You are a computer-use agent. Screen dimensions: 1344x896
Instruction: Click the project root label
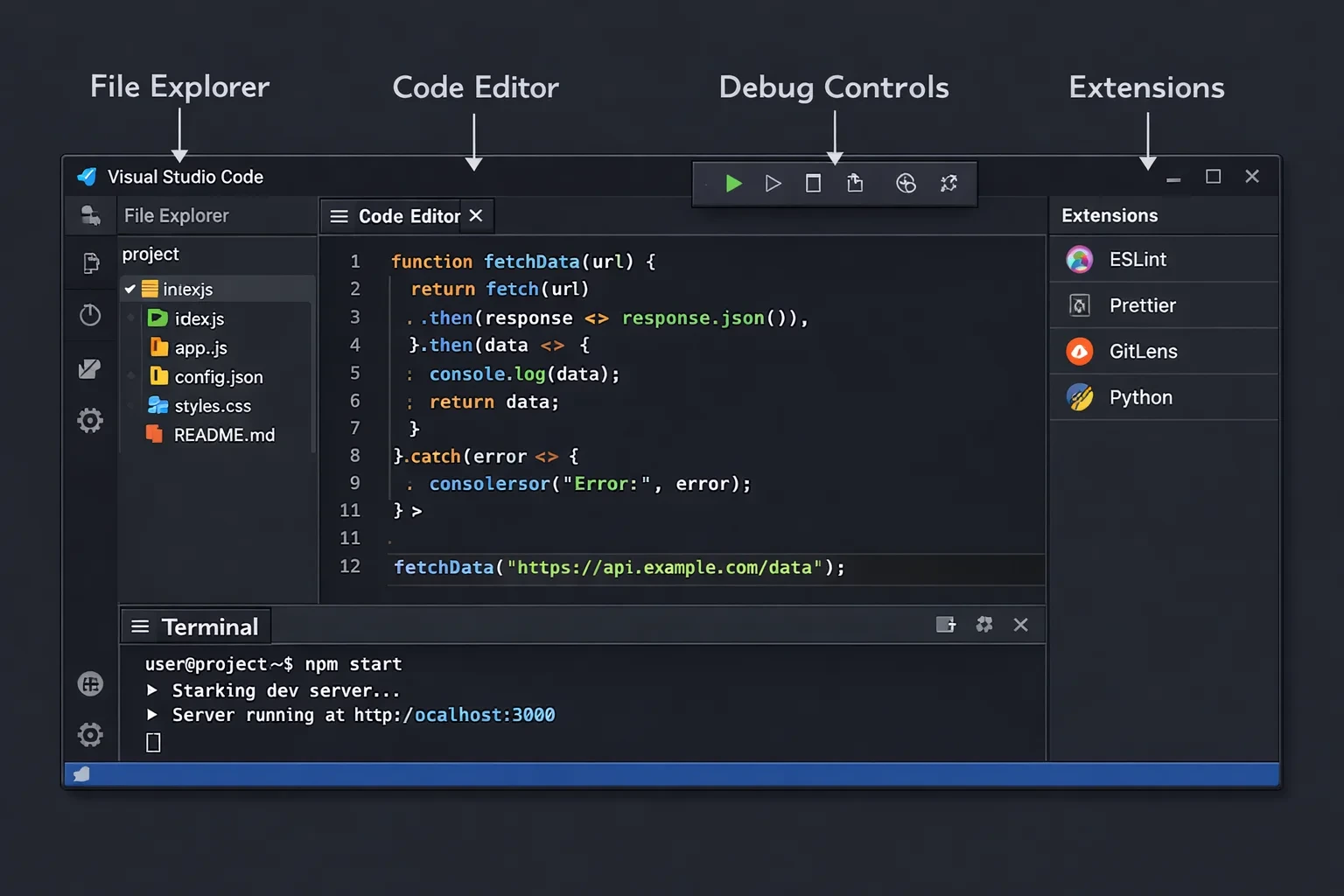click(150, 254)
